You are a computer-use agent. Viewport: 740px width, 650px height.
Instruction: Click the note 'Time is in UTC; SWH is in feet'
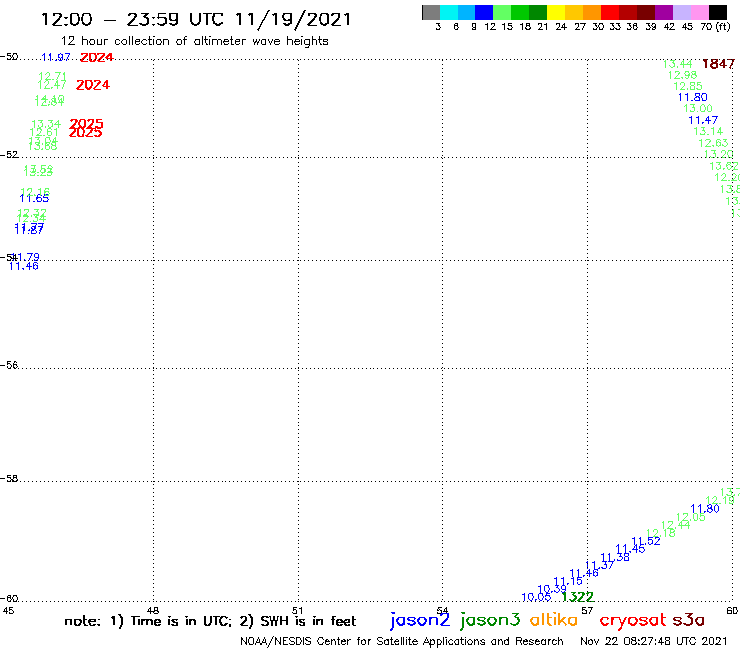210,621
